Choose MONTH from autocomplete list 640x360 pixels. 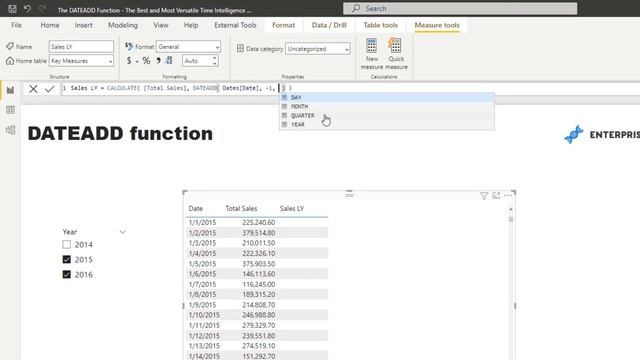(x=387, y=106)
